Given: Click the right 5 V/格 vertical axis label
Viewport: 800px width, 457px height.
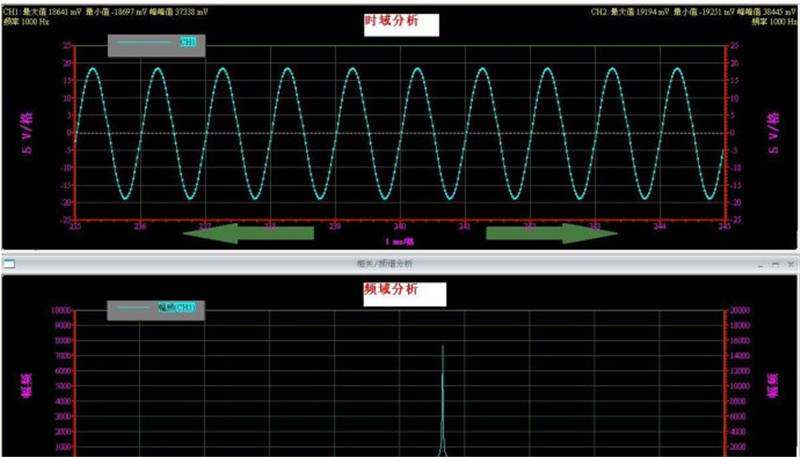Looking at the screenshot, I should [x=773, y=134].
